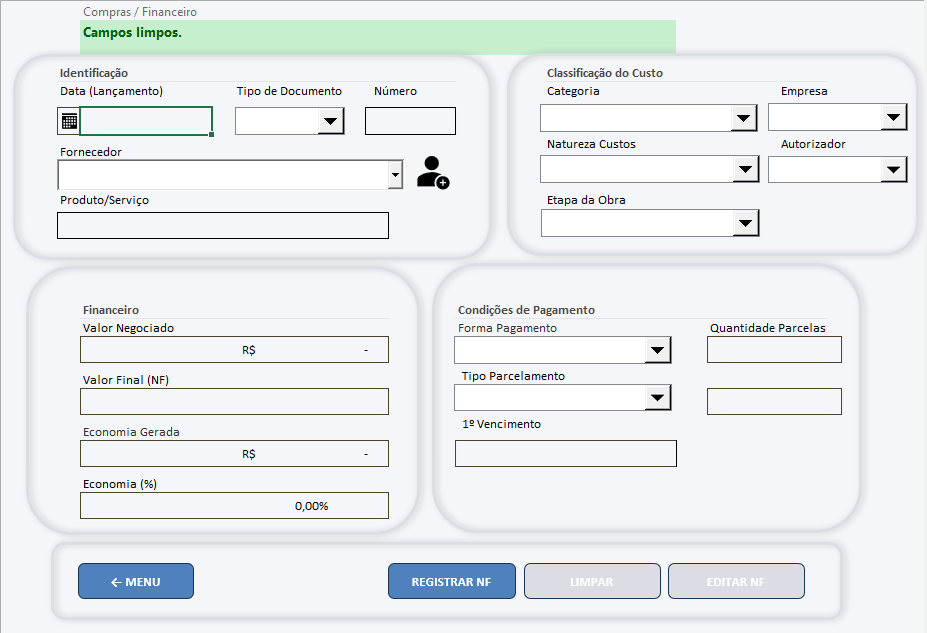
Task: Click the 'Classificação do Custo' heading
Action: [605, 73]
